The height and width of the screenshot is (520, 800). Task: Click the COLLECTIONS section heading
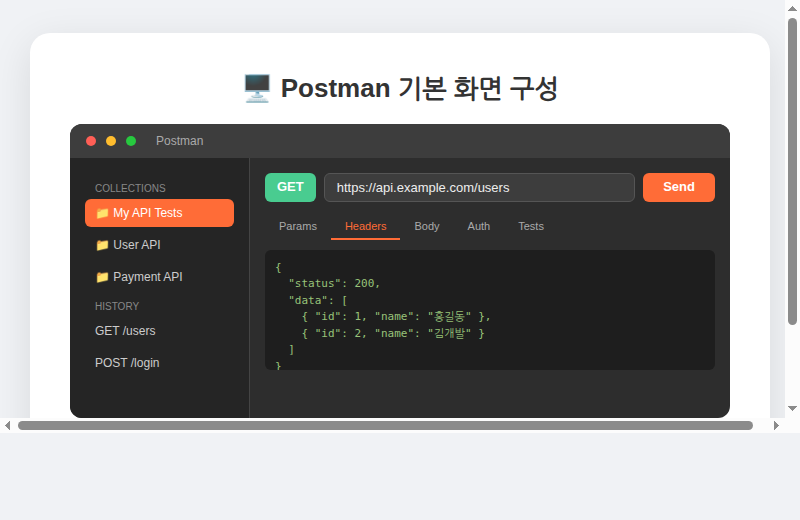pos(130,188)
